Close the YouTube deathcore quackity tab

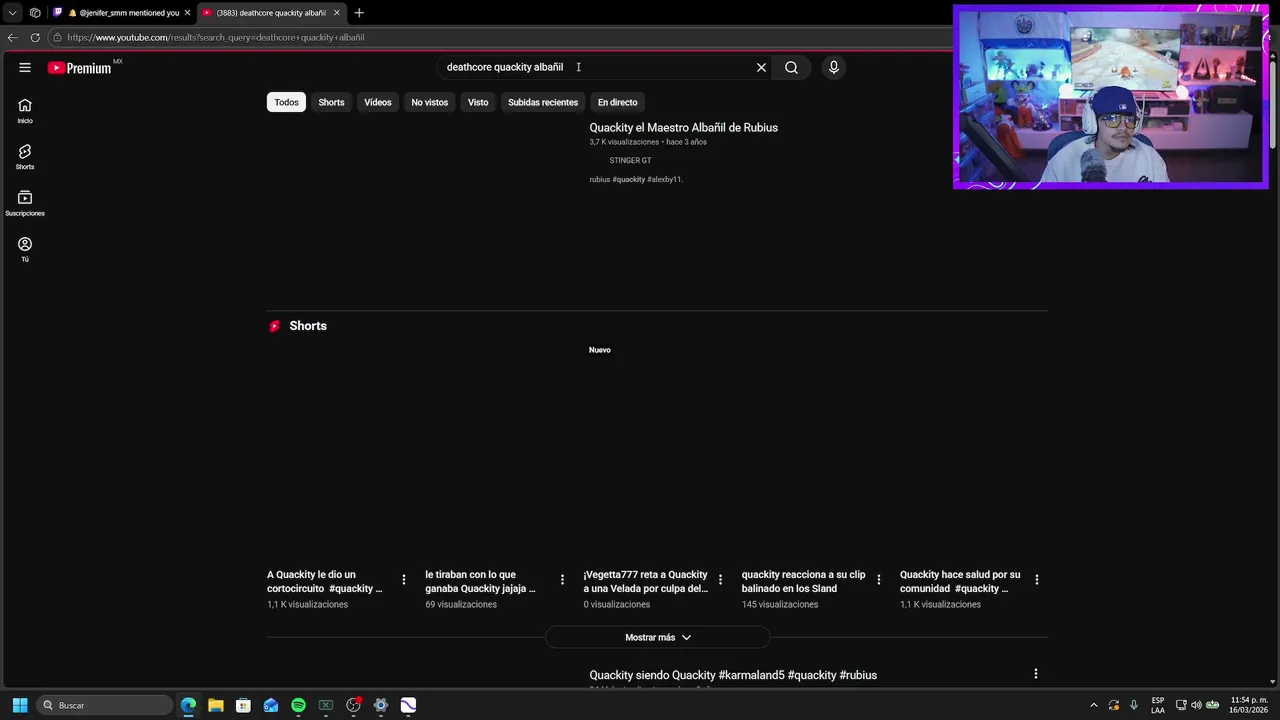tap(336, 13)
